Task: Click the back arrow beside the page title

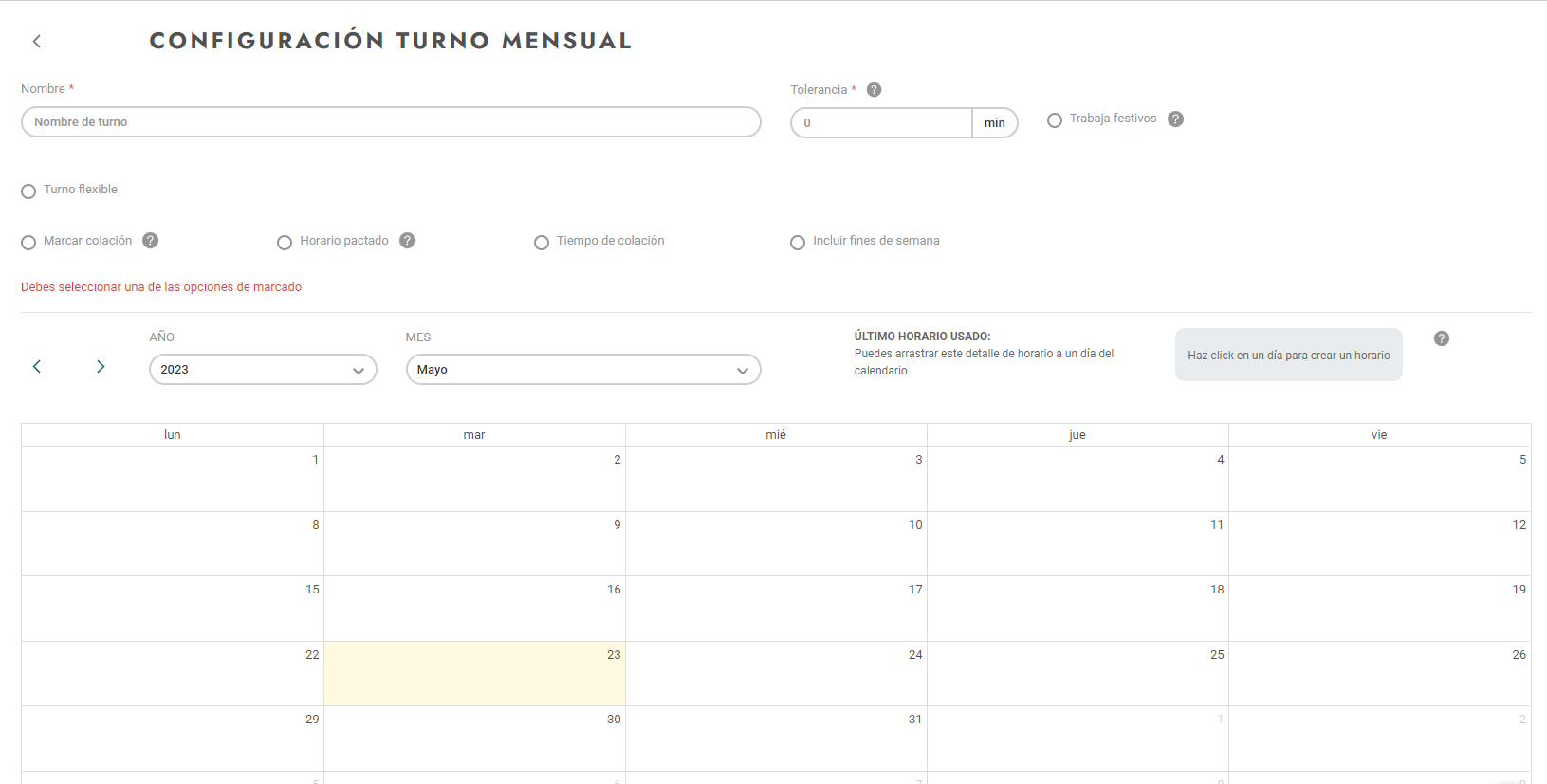Action: tap(37, 41)
